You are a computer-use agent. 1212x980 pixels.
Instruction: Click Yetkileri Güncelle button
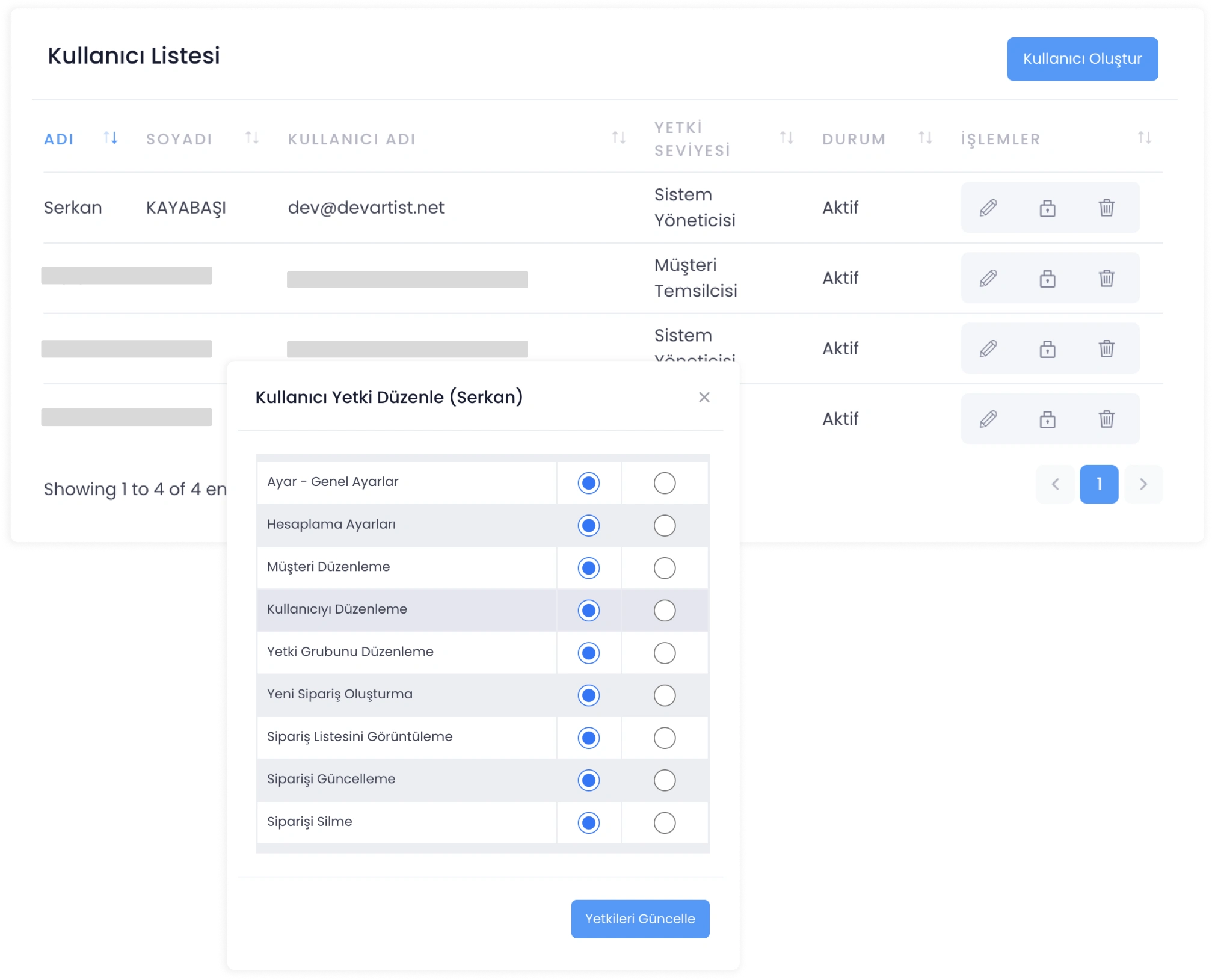(x=640, y=919)
